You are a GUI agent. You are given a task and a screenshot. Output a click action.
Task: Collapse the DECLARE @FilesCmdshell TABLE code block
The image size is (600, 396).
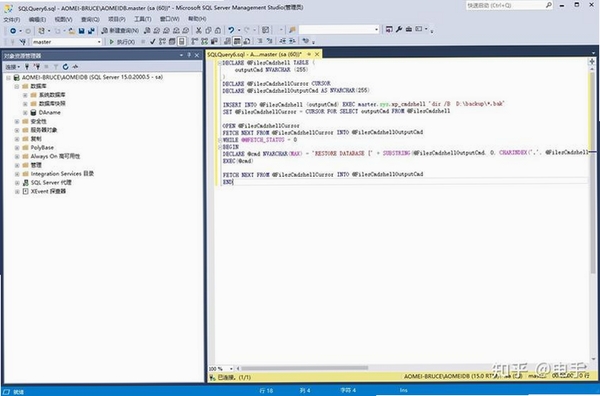coord(219,63)
